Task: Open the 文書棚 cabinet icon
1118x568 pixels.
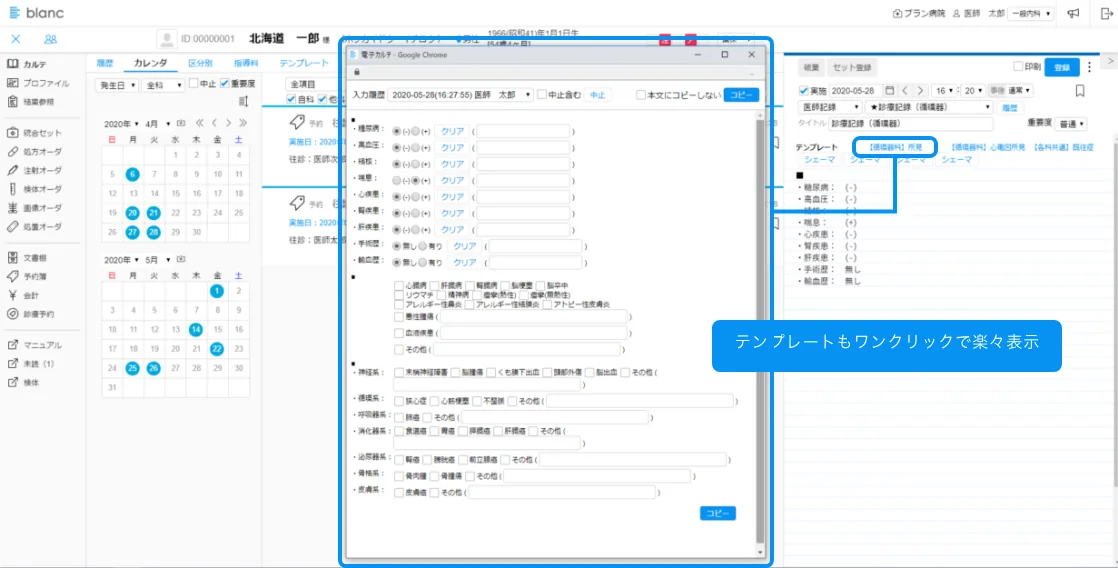Action: (x=12, y=257)
